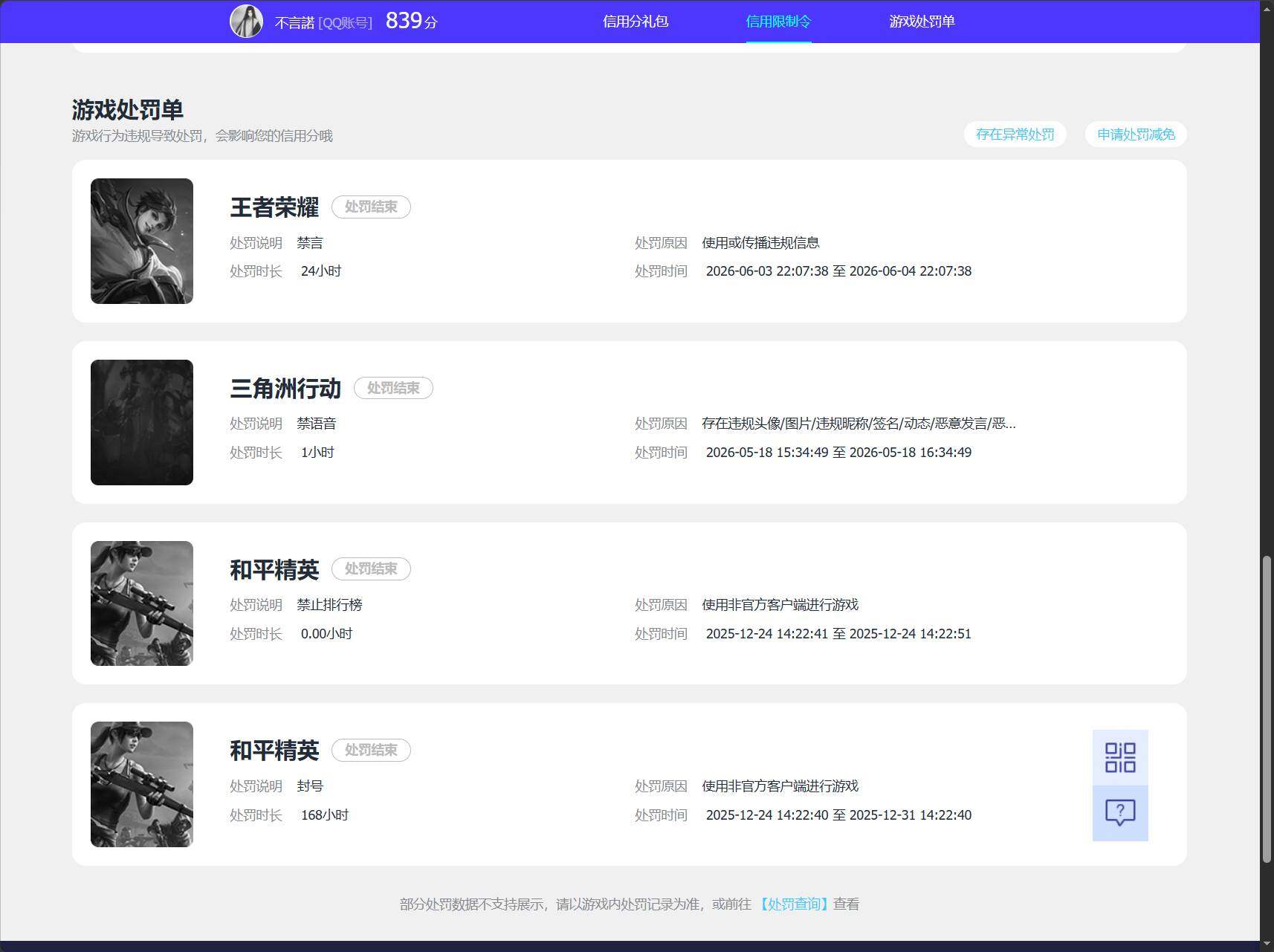This screenshot has width=1274, height=952.
Task: Switch to 游戏处罚单 tab
Action: pyautogui.click(x=922, y=22)
